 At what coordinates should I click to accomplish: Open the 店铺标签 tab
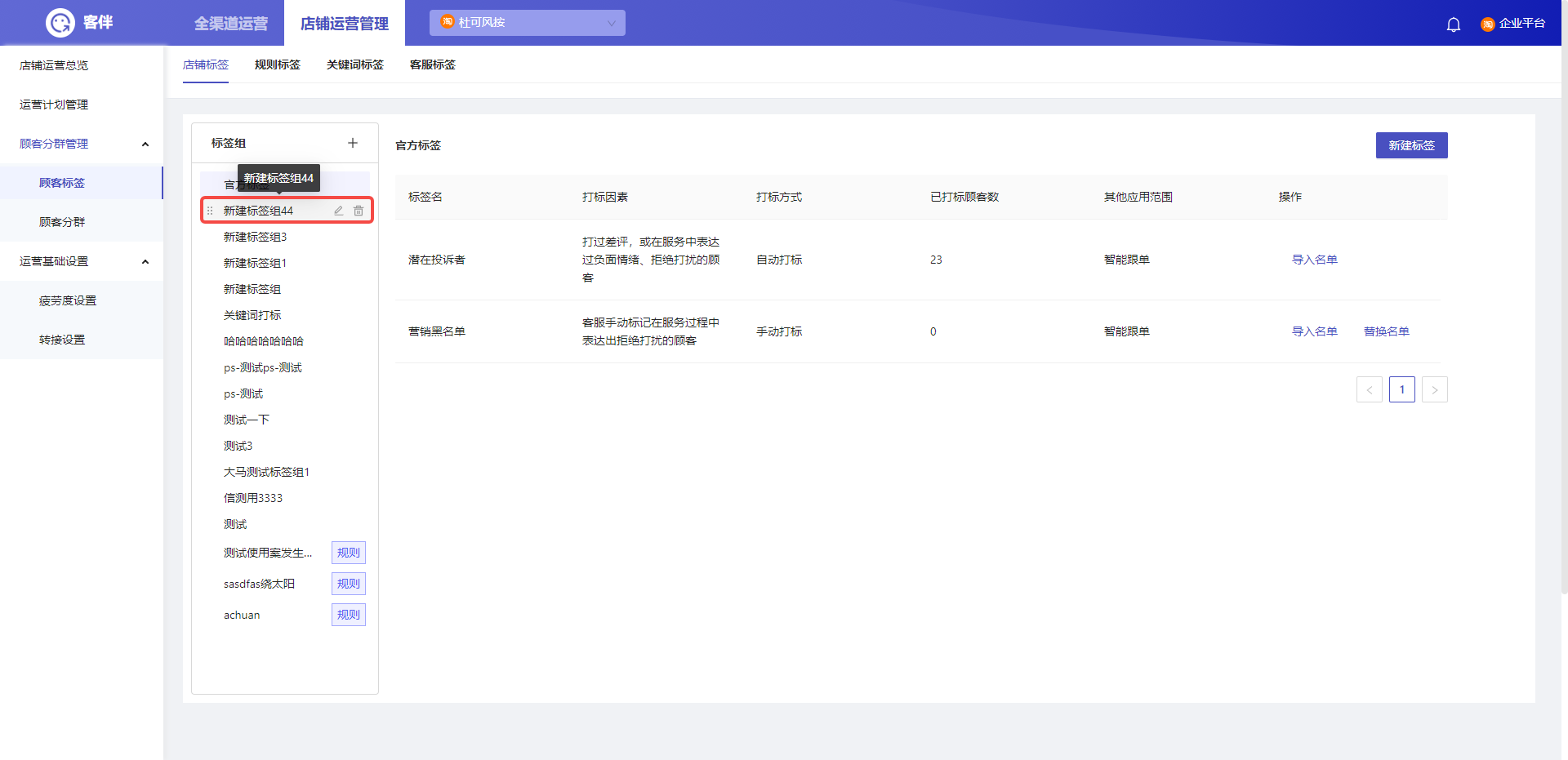[206, 64]
